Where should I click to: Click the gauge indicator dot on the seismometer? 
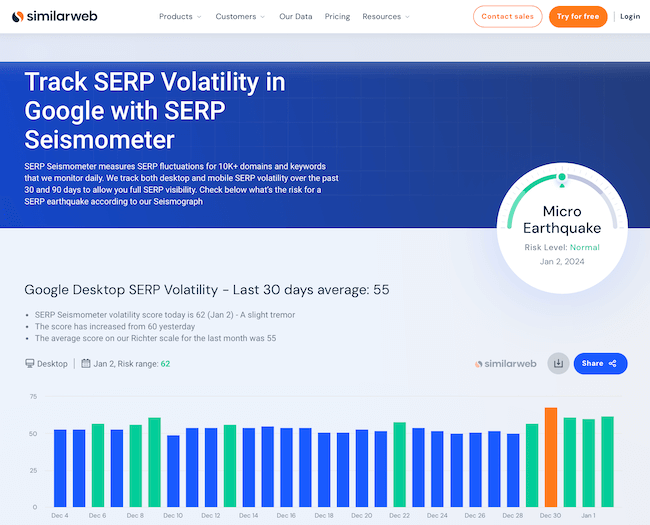point(562,177)
